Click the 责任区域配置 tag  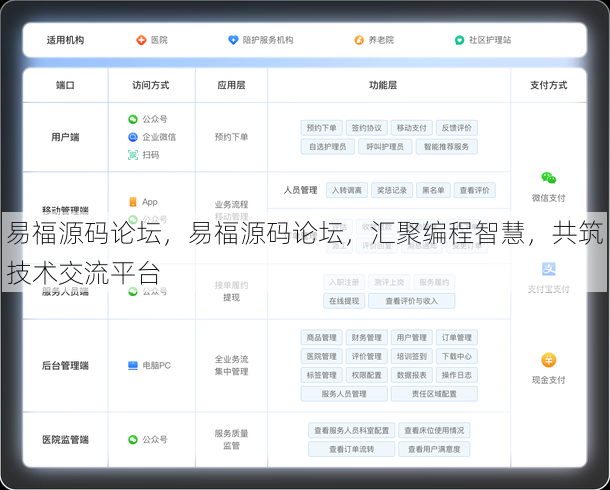tap(434, 394)
